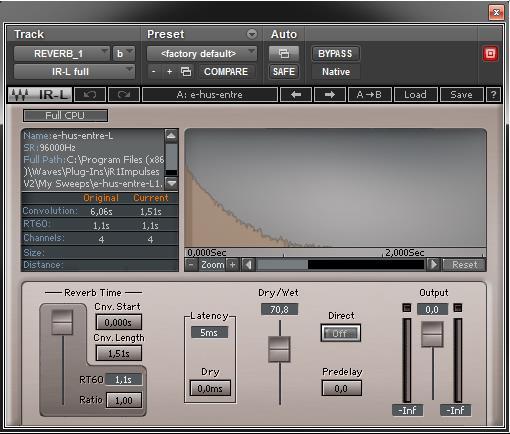Open the REVERB_1 track dropdown

click(62, 54)
